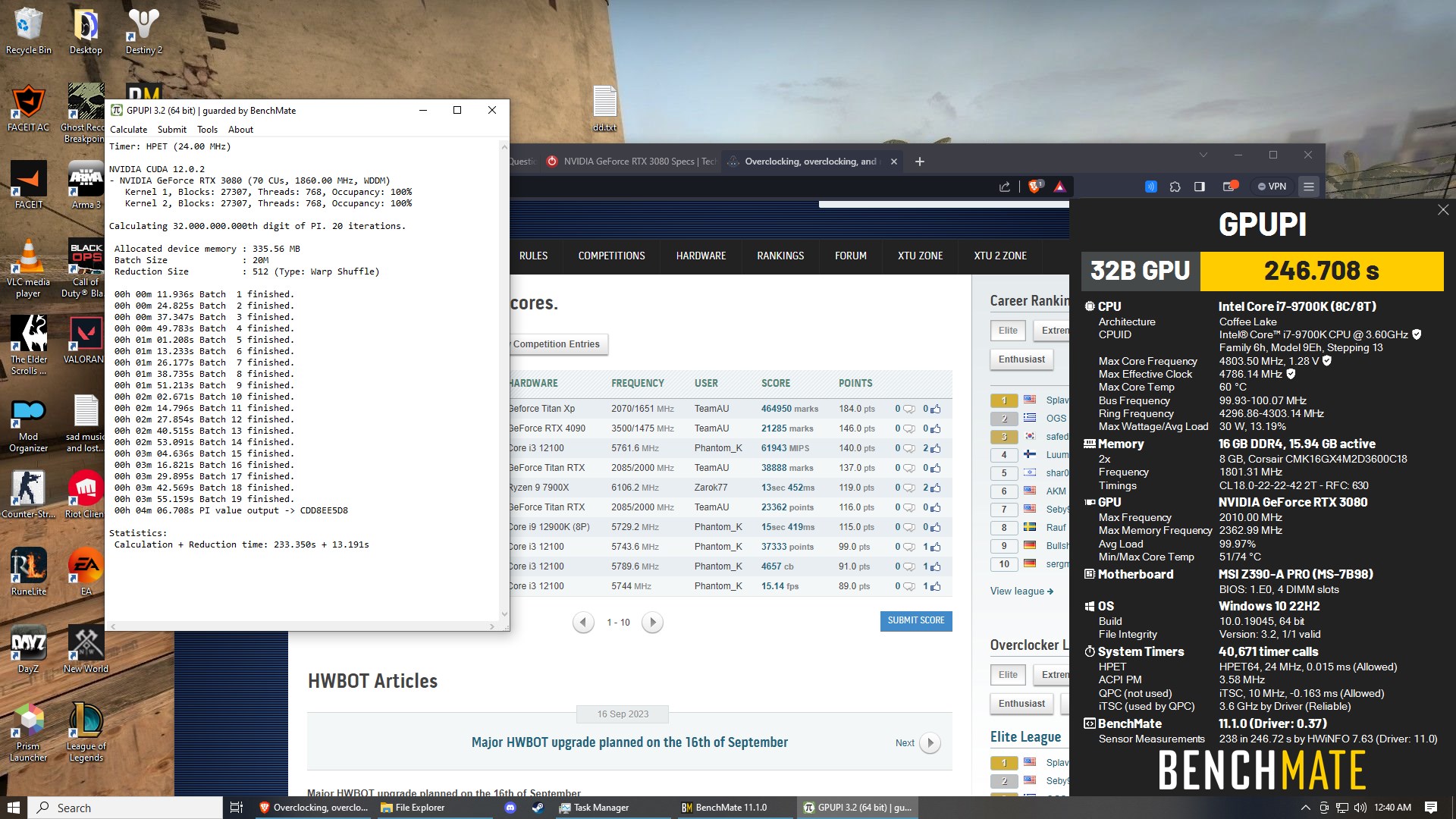Screen dimensions: 1456x819
Task: Click the volume icon in system tray
Action: (1360, 808)
